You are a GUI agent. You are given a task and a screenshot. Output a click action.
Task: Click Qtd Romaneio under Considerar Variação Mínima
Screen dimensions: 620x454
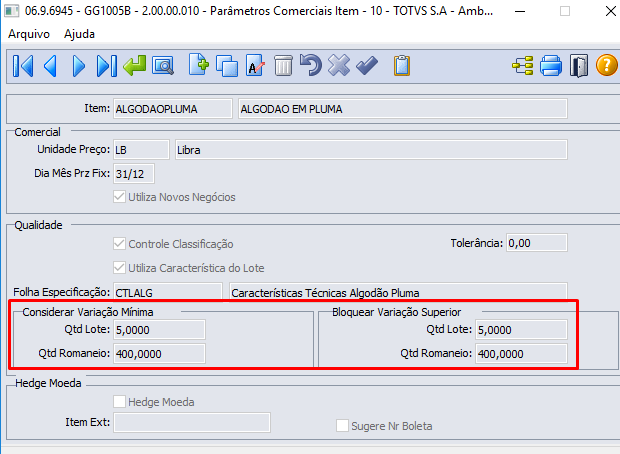click(159, 353)
